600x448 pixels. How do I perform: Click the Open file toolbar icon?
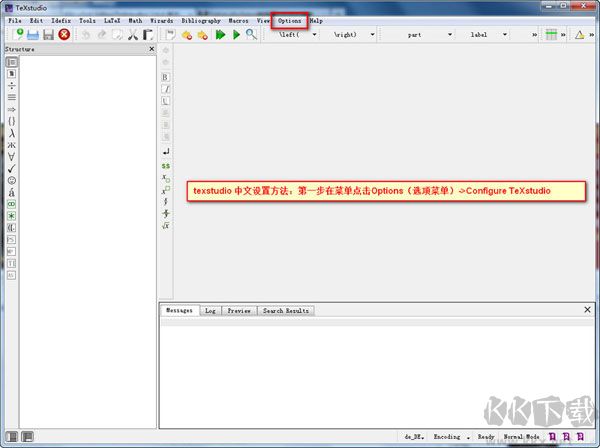point(33,35)
